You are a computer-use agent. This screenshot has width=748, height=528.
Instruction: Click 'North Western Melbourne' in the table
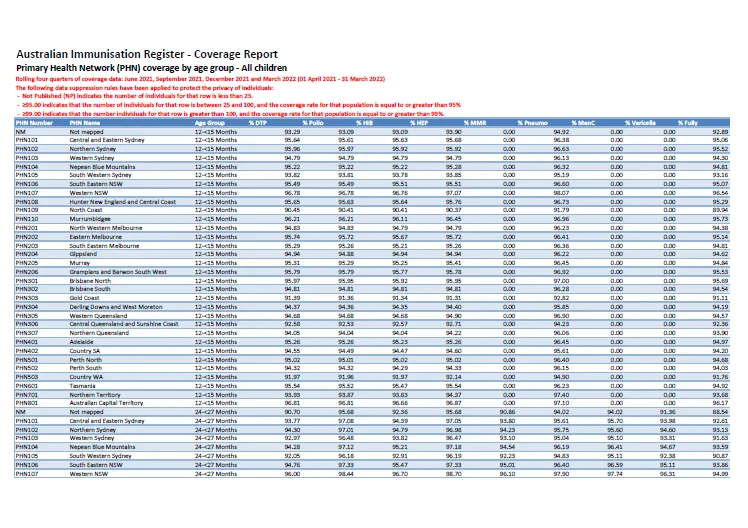[x=106, y=228]
